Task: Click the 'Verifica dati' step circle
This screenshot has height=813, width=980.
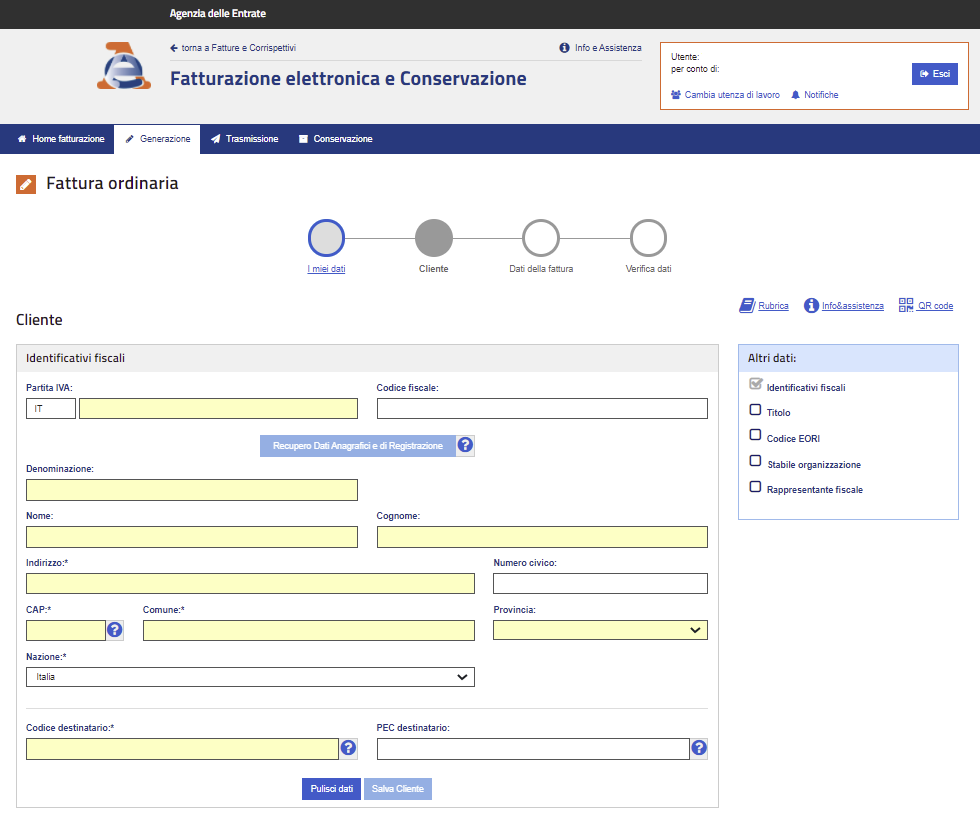Action: pos(648,238)
